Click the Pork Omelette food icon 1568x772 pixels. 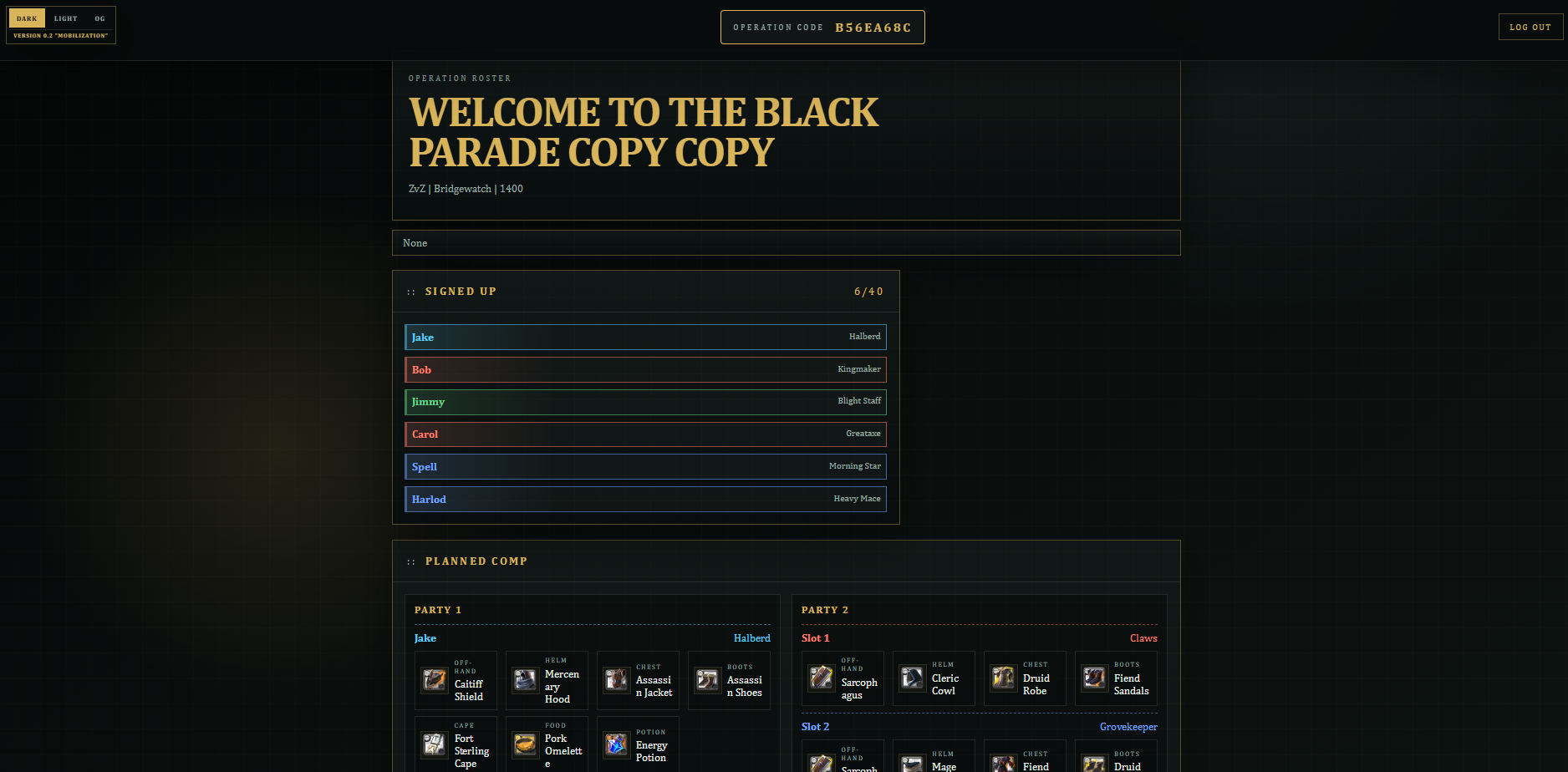[x=526, y=744]
